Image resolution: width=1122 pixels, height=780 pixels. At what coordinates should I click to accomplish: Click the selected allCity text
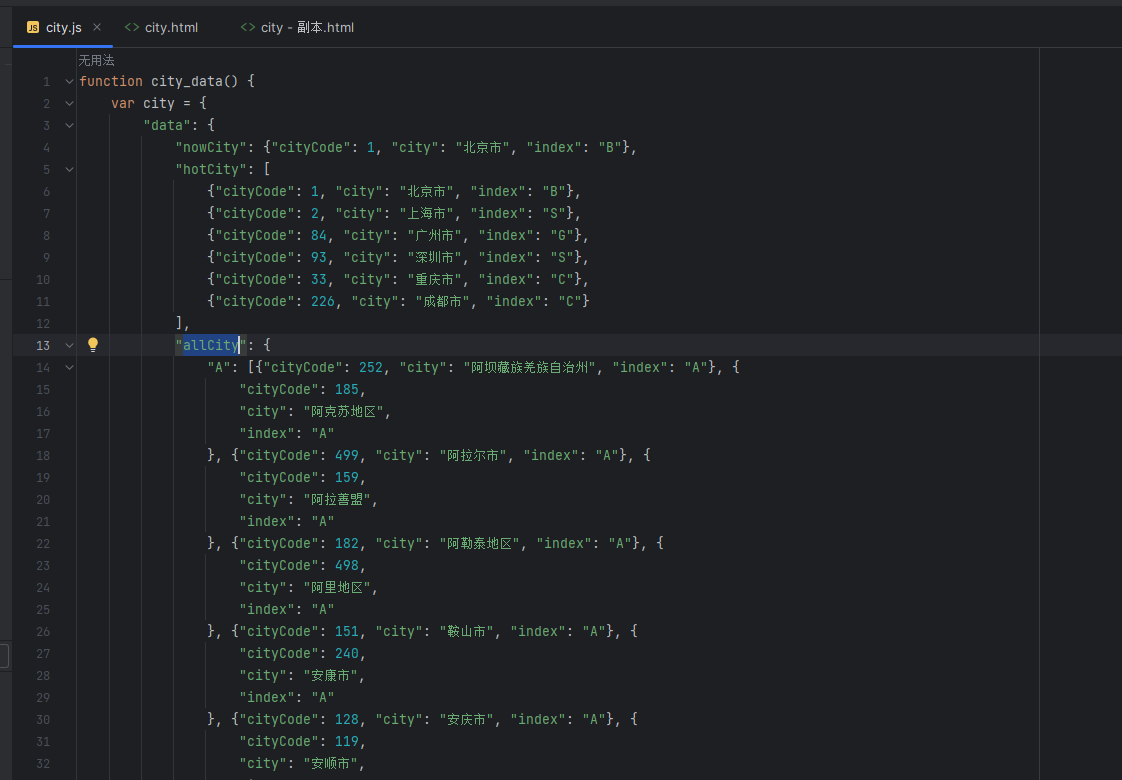(211, 346)
